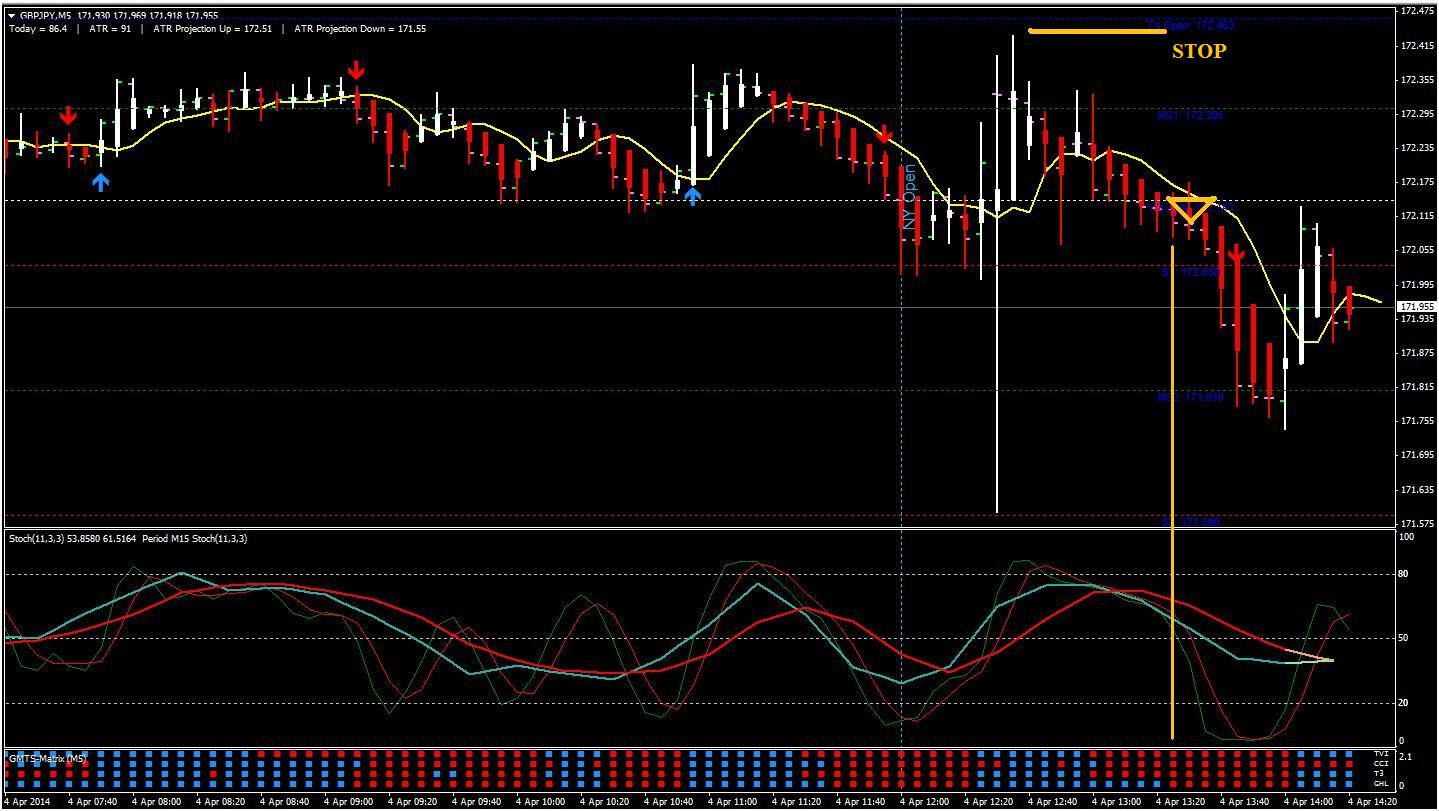
Task: Select the blue up arrow near 07:40
Action: [x=100, y=182]
